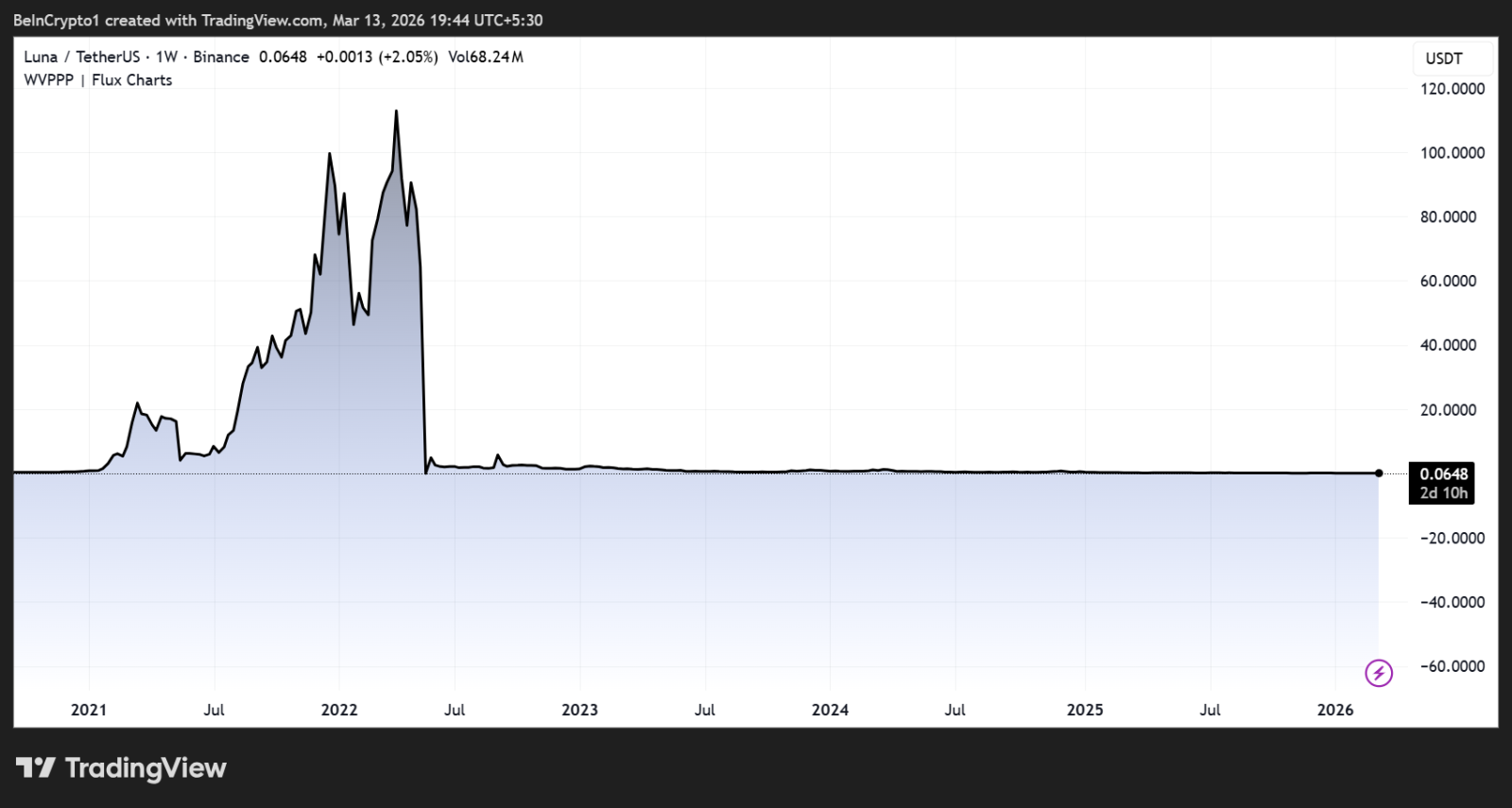Open the USDT currency selector

click(x=1443, y=59)
